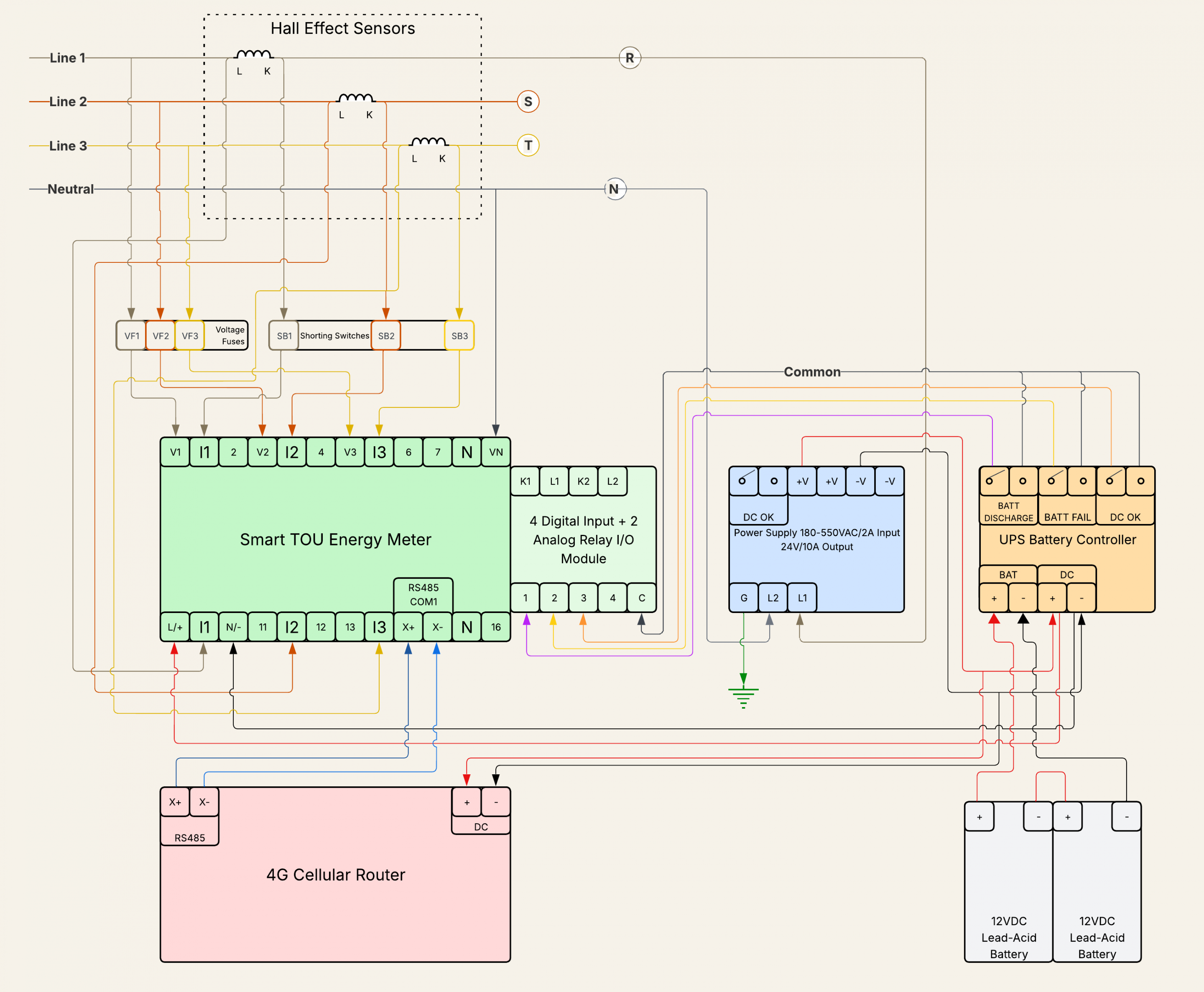Viewport: 1204px width, 992px height.
Task: Click the green ground symbol below the power supply
Action: 743,698
